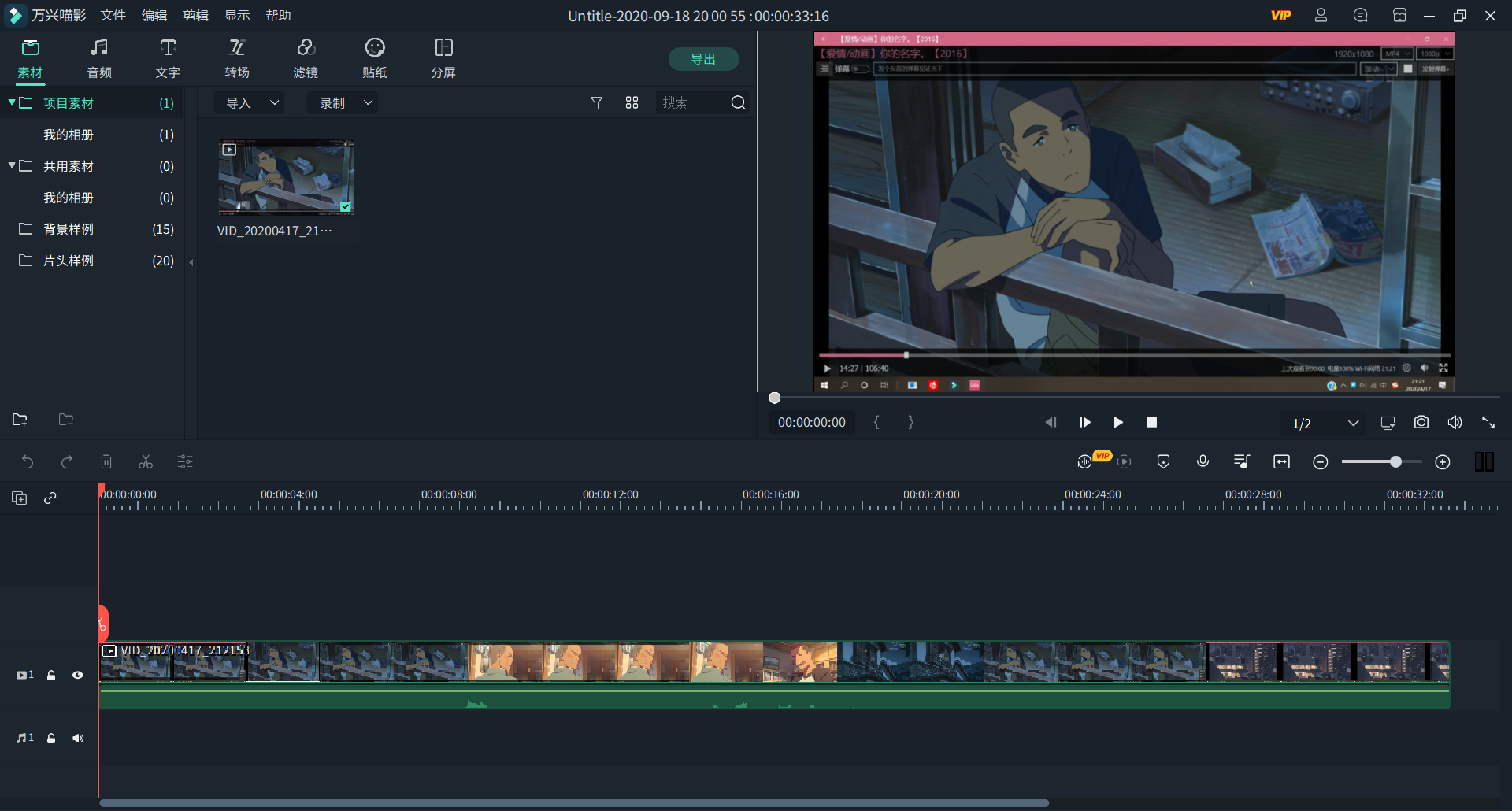1512x811 pixels.
Task: Toggle the video track lock
Action: [x=51, y=675]
